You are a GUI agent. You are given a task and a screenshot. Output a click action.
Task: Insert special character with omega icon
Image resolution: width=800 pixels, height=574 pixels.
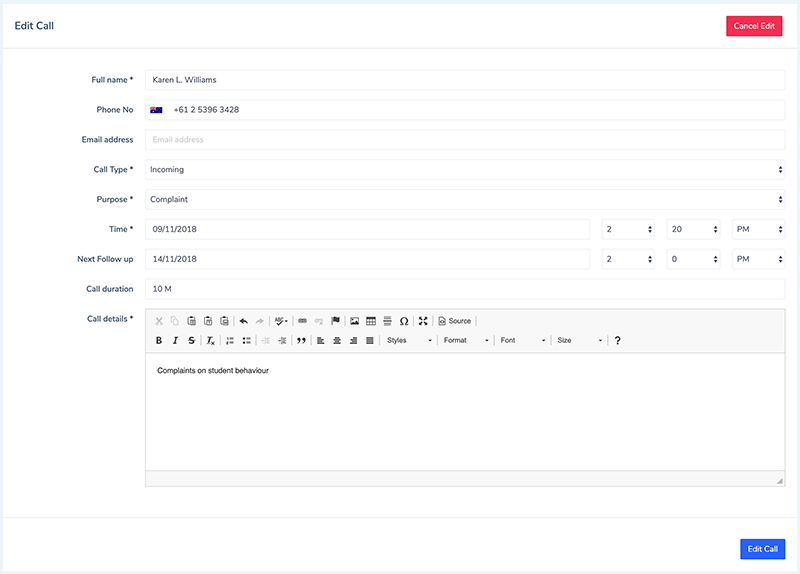point(404,321)
